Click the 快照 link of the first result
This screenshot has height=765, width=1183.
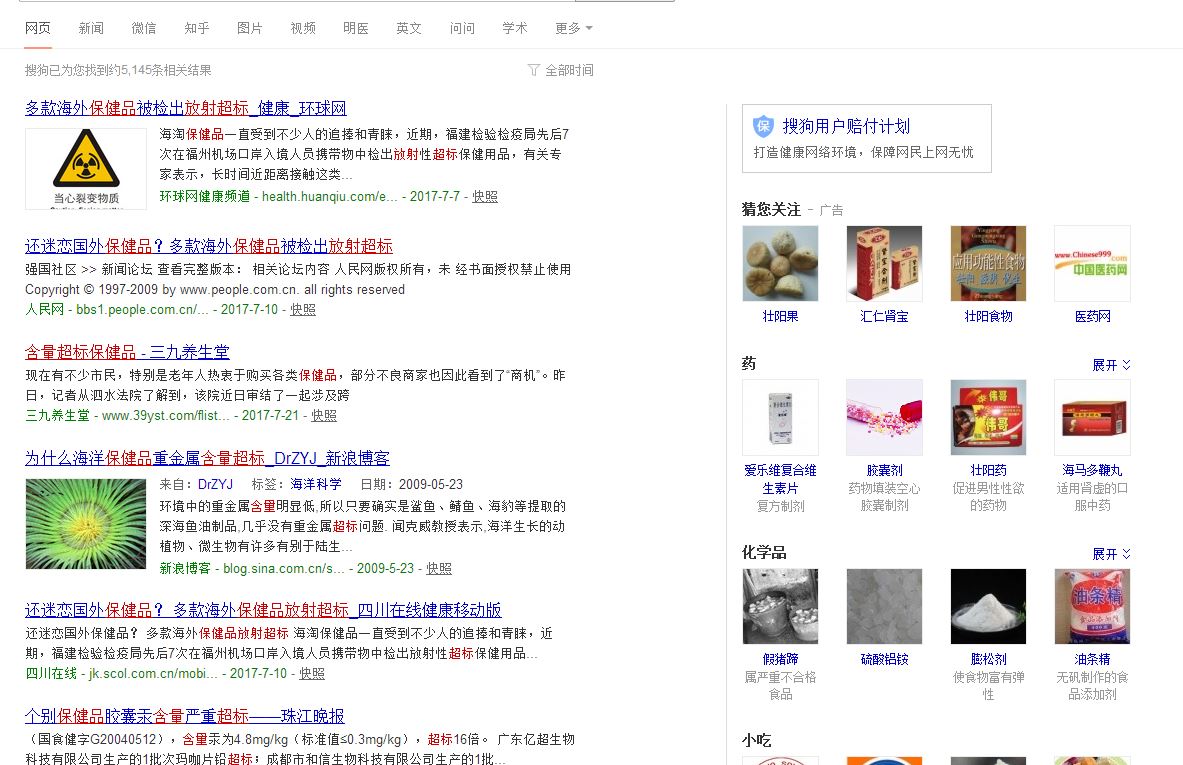pos(484,197)
